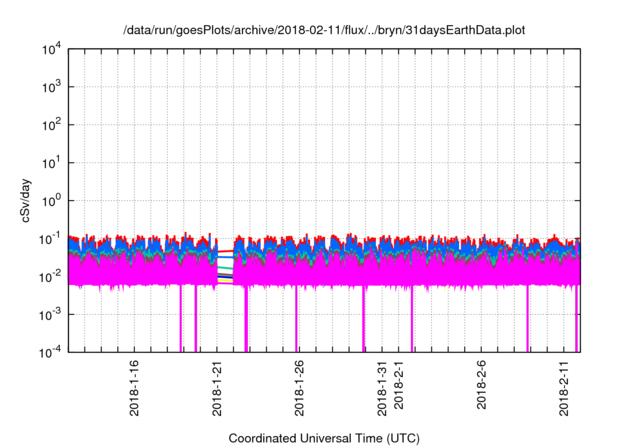640x448 pixels.
Task: Click the 10^-4 y-axis tick label
Action: [x=50, y=353]
